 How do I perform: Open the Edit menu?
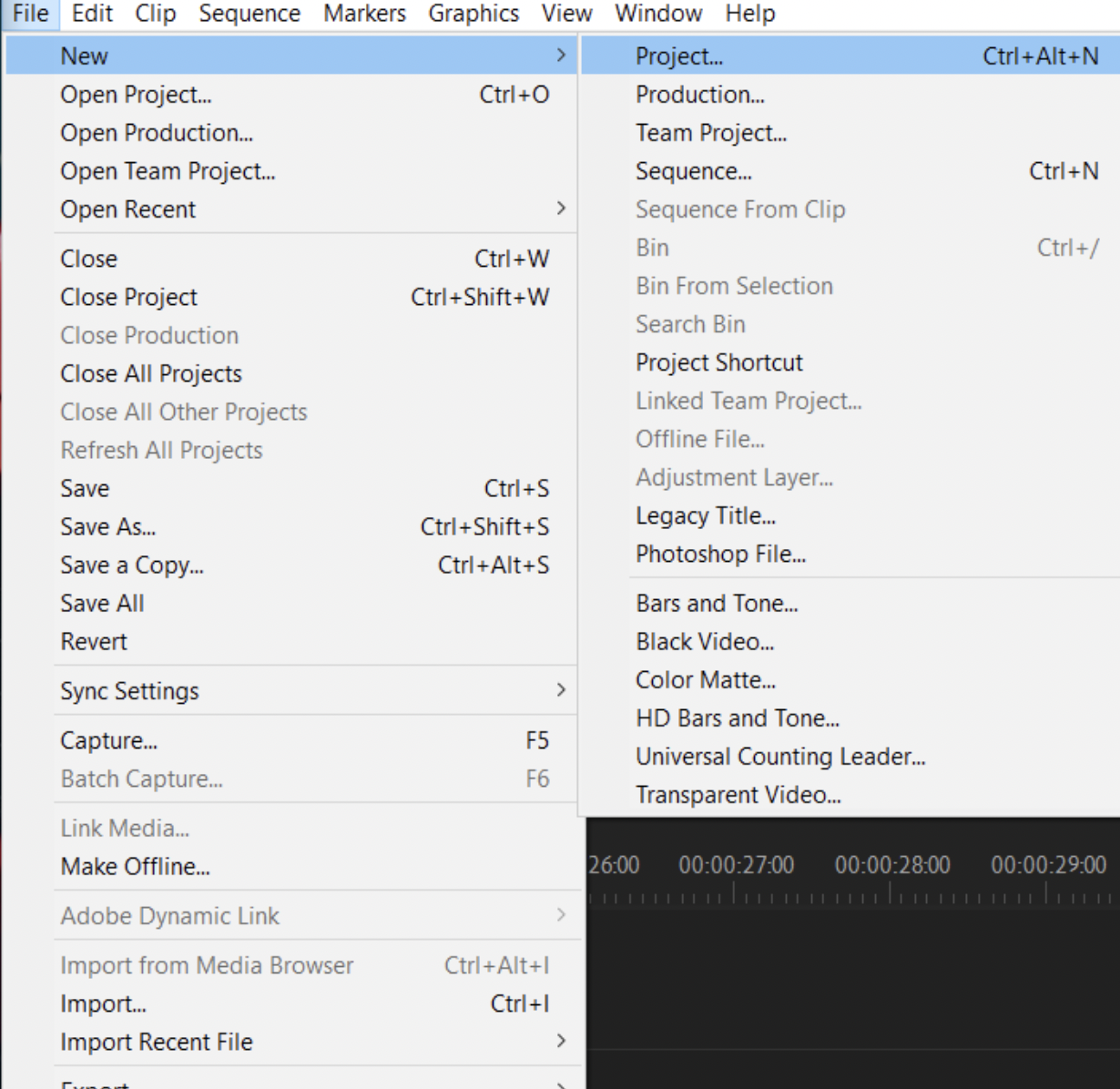(92, 14)
